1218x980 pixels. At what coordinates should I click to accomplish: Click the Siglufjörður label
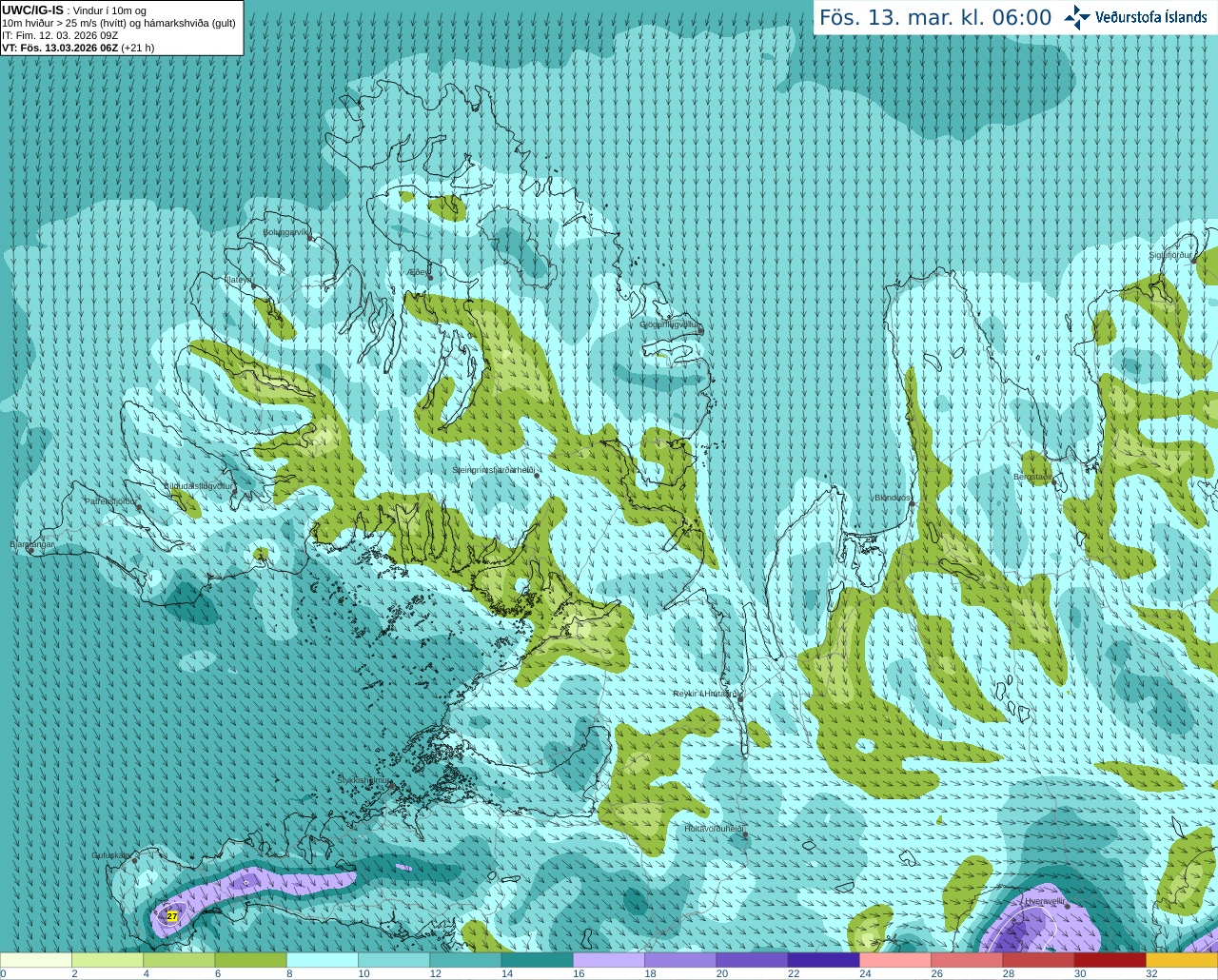(x=1170, y=255)
